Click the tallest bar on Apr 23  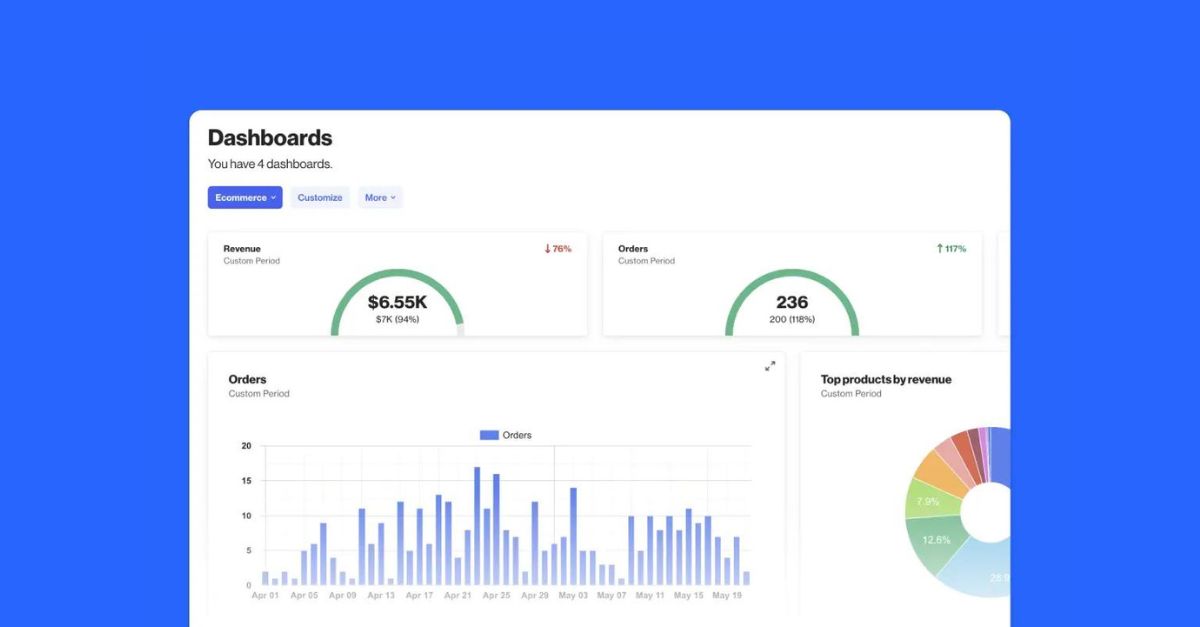478,520
